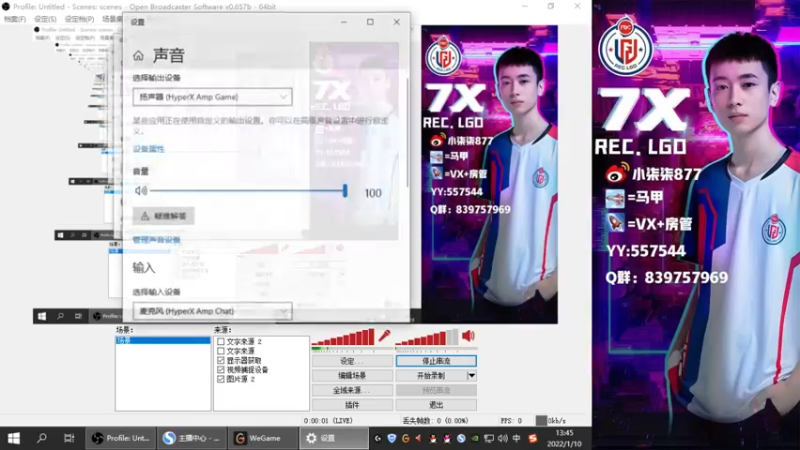Screen dimensions: 800x450
Task: Click the taskbar clock showing 13:45
Action: point(564,438)
